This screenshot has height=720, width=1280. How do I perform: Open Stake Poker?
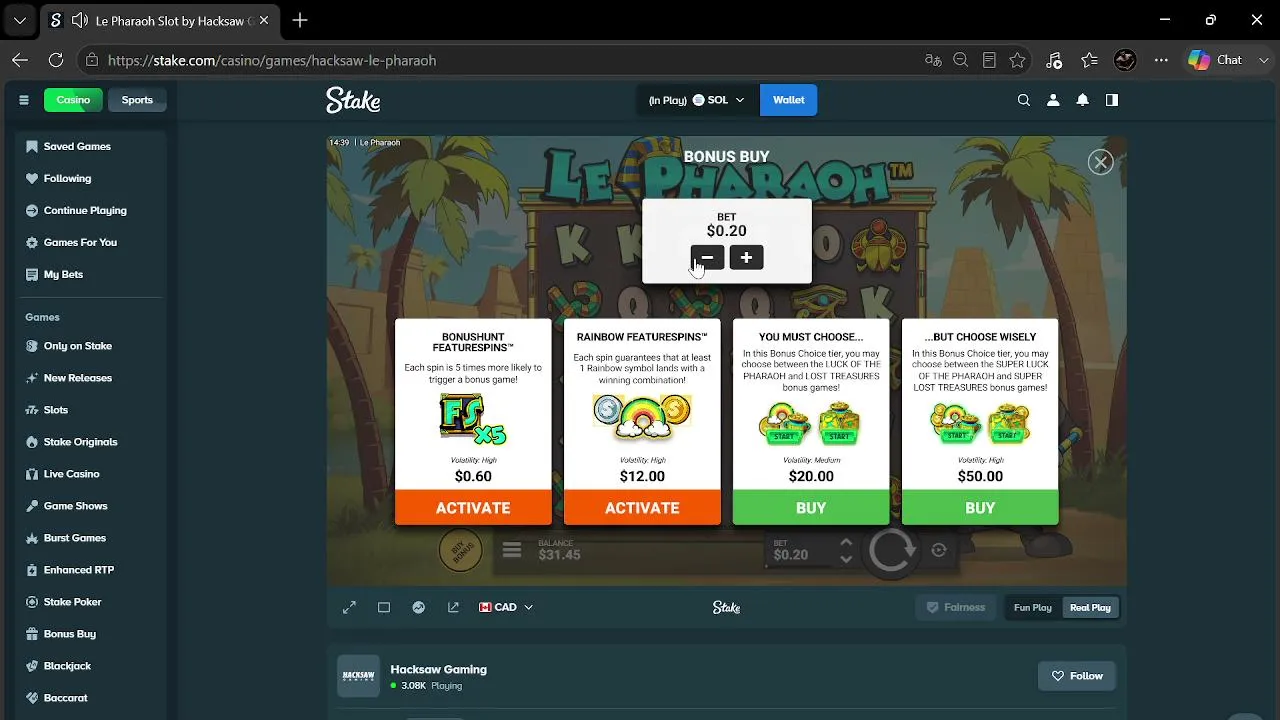tap(90, 602)
